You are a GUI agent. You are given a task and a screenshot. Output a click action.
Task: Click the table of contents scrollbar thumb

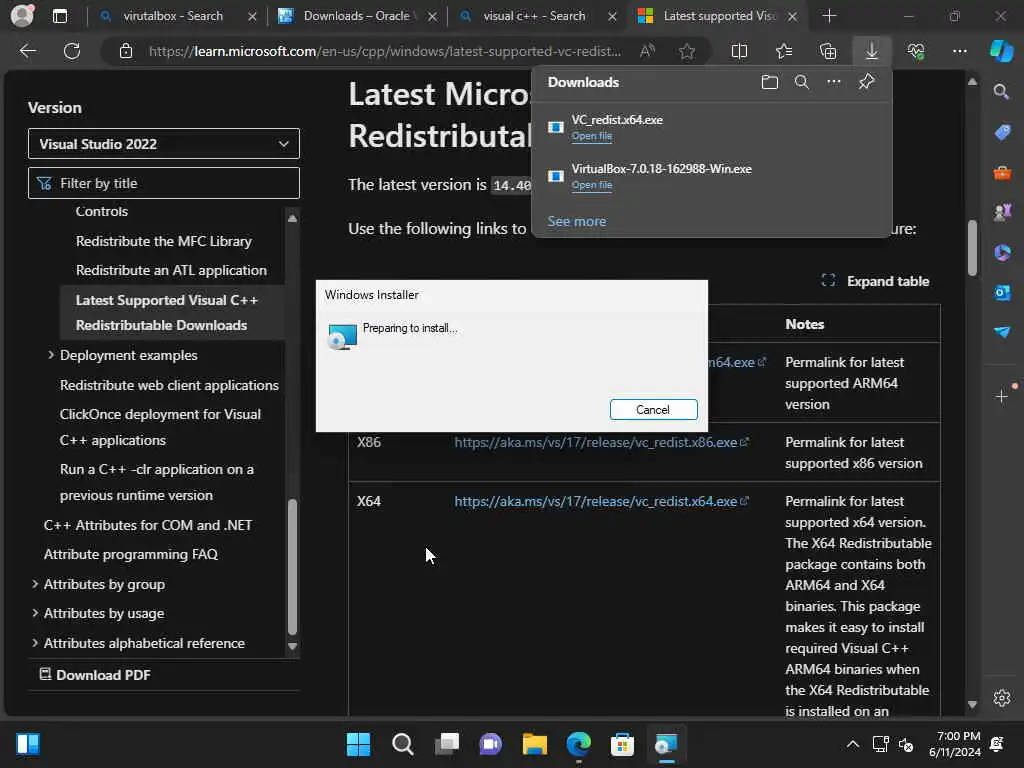pyautogui.click(x=293, y=566)
